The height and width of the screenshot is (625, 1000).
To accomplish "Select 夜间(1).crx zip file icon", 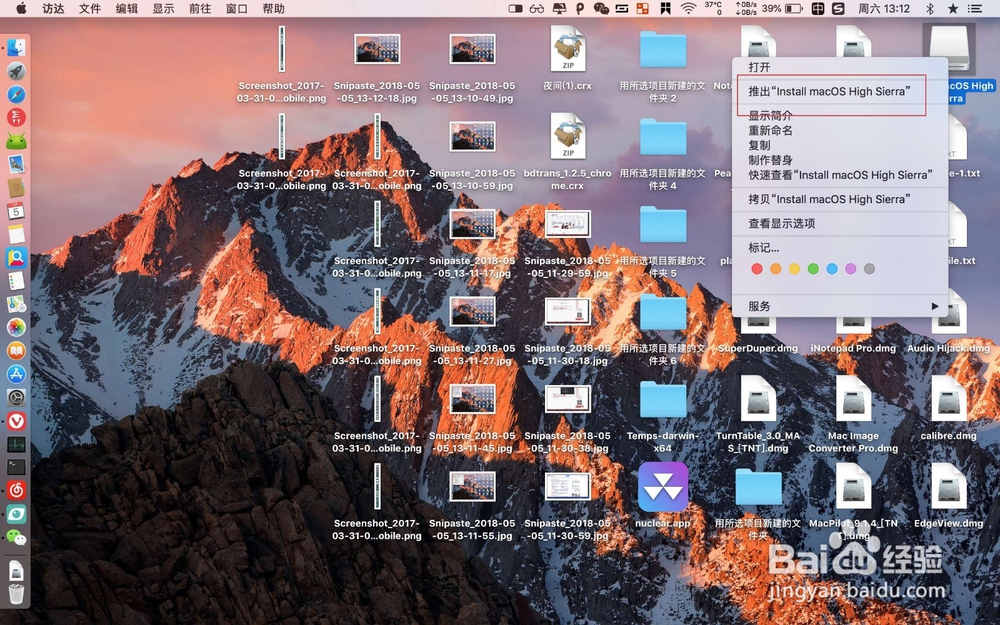I will pyautogui.click(x=568, y=49).
